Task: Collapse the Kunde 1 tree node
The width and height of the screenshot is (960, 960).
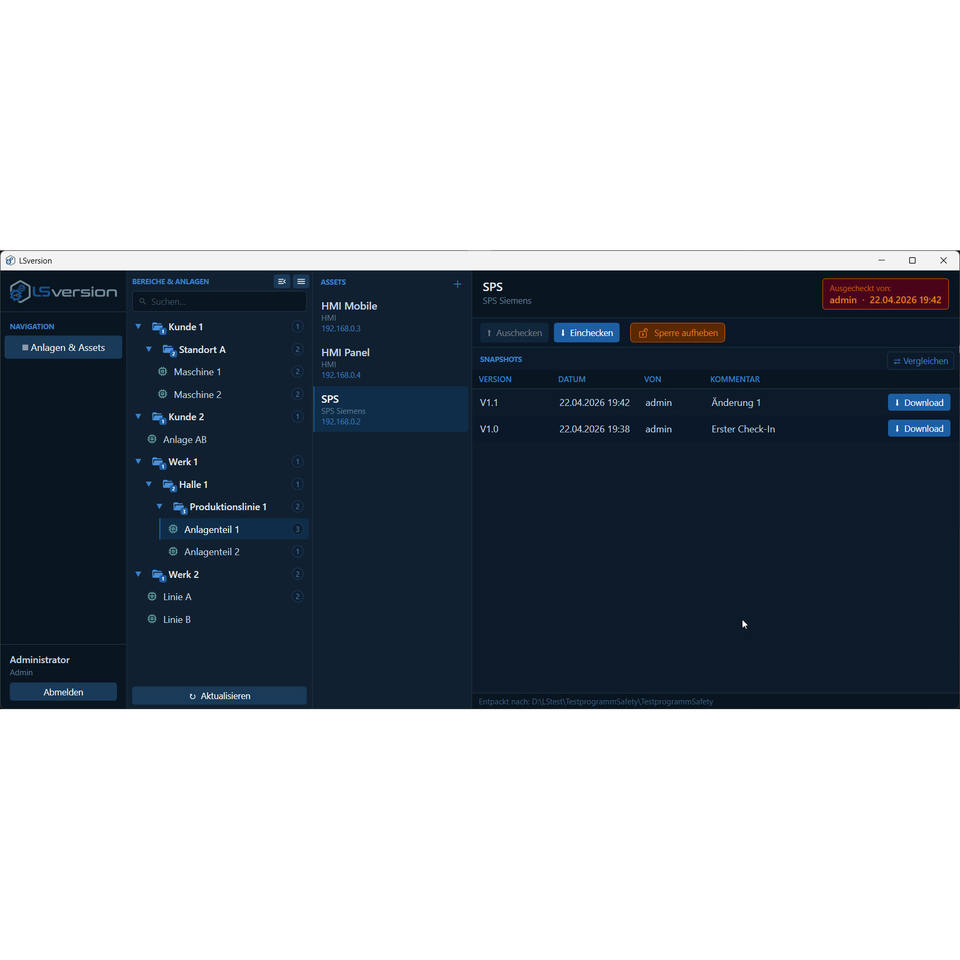Action: pos(138,326)
